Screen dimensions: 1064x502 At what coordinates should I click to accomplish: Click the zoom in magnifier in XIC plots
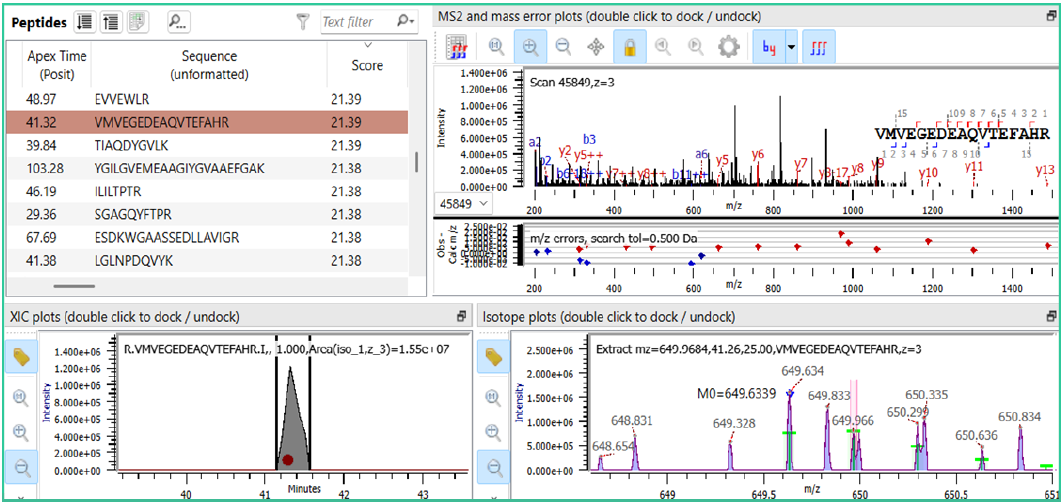(x=21, y=432)
